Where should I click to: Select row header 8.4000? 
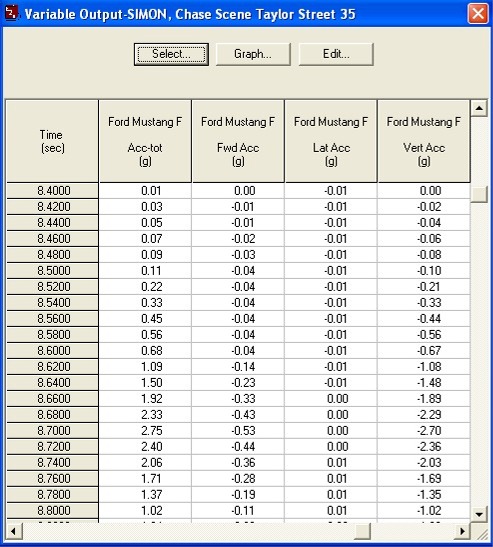tap(52, 191)
